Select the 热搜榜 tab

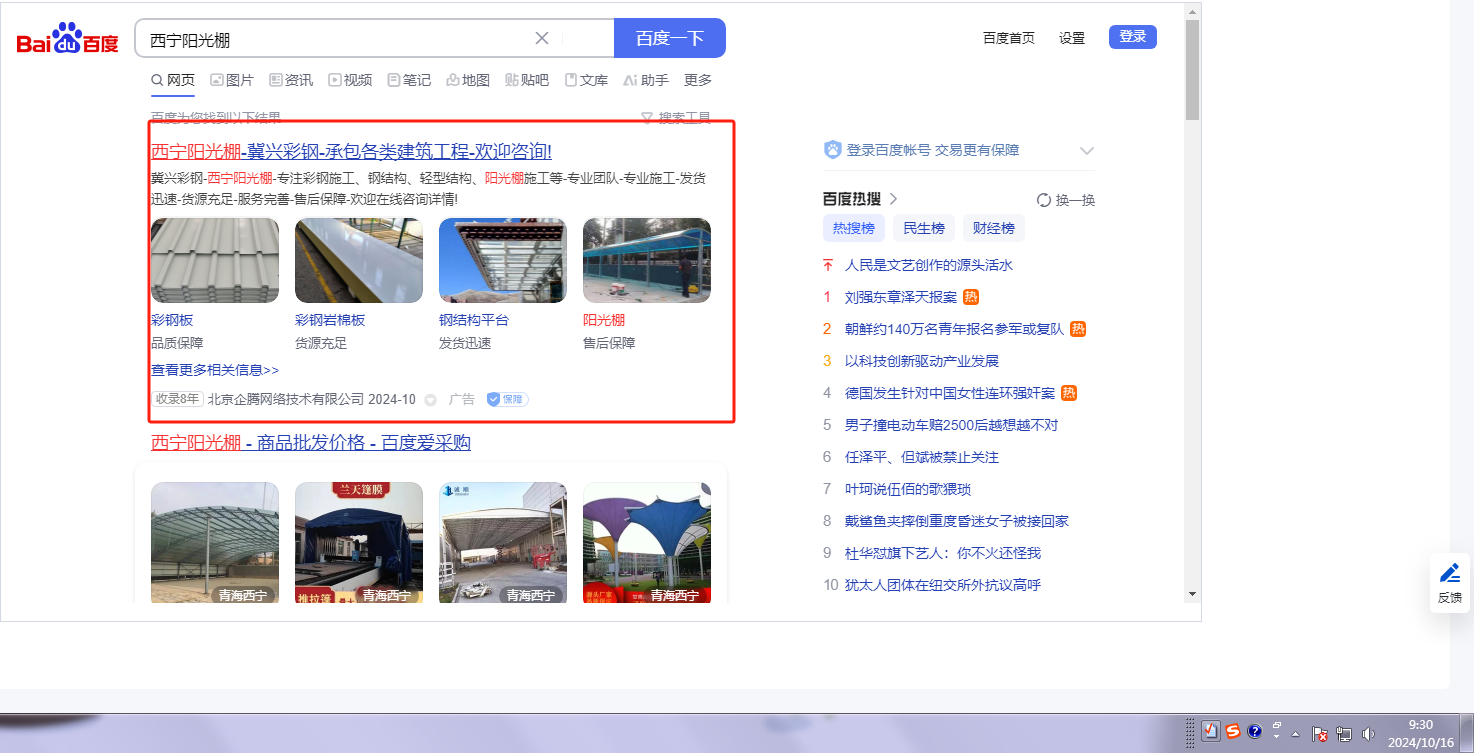(854, 228)
